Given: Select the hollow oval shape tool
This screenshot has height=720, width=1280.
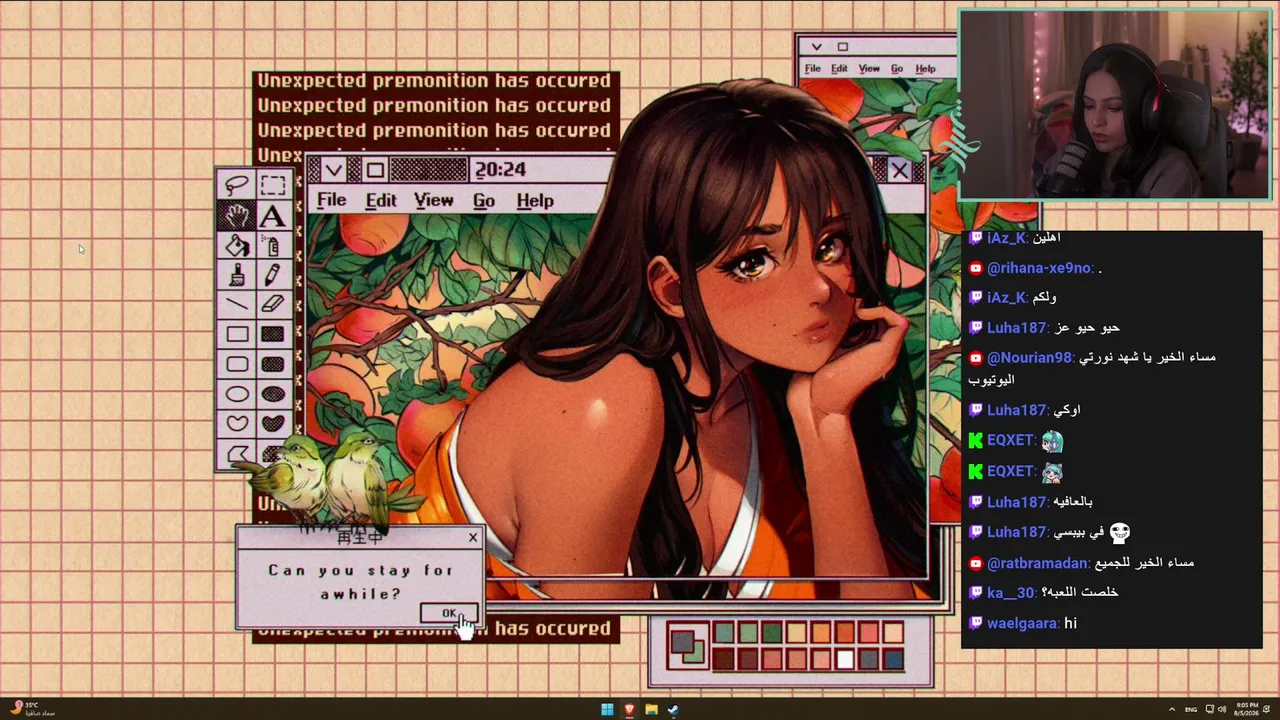Looking at the screenshot, I should (237, 394).
